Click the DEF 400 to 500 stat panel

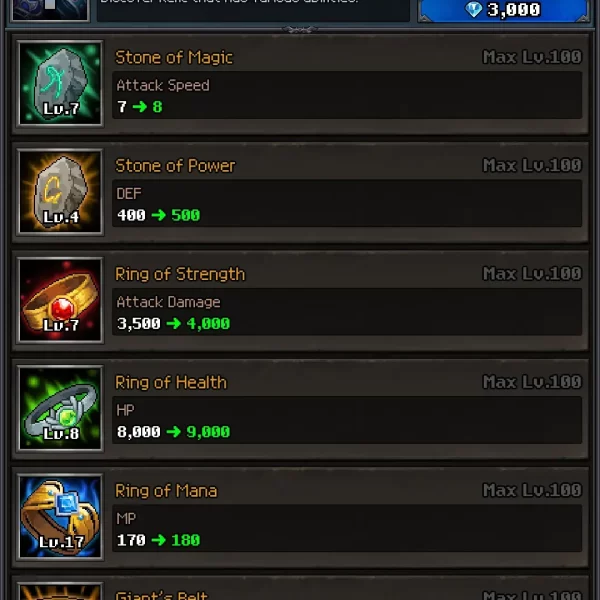tap(347, 203)
